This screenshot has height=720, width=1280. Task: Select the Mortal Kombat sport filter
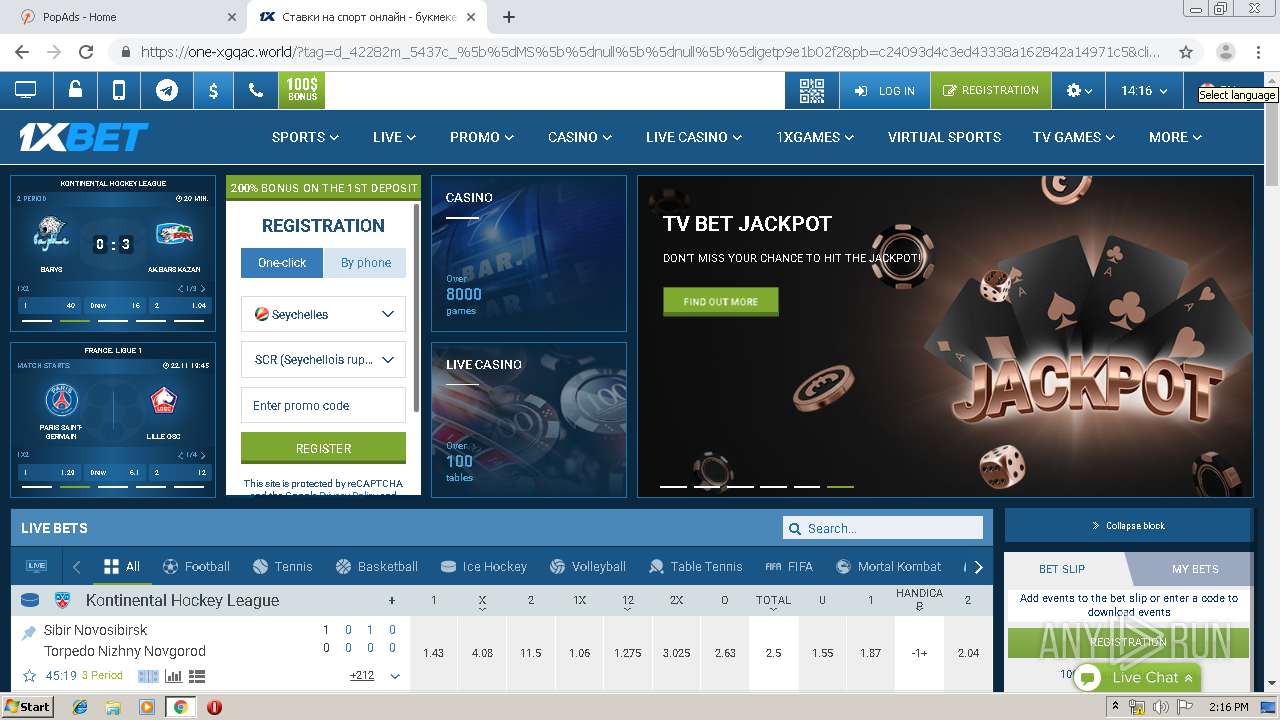[x=889, y=566]
